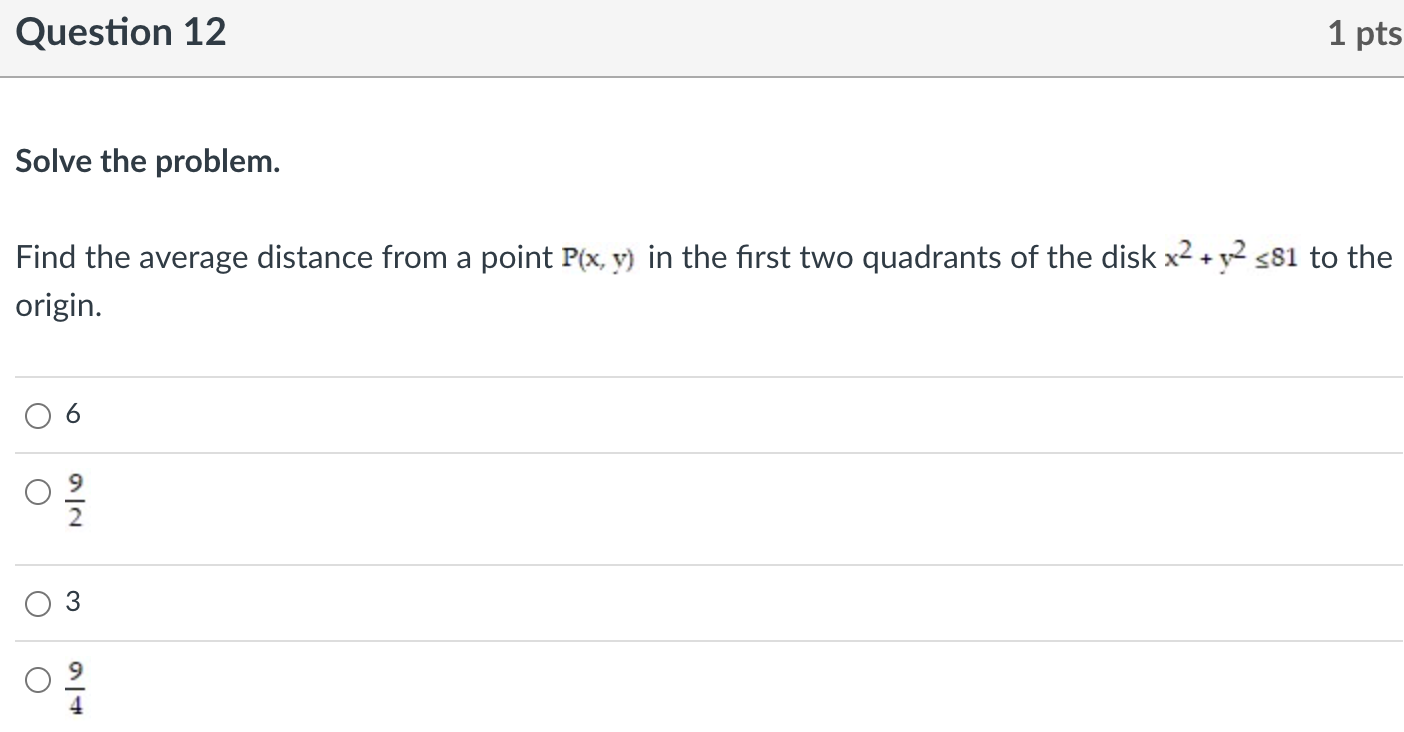Select the radio button for answer 6

(38, 415)
